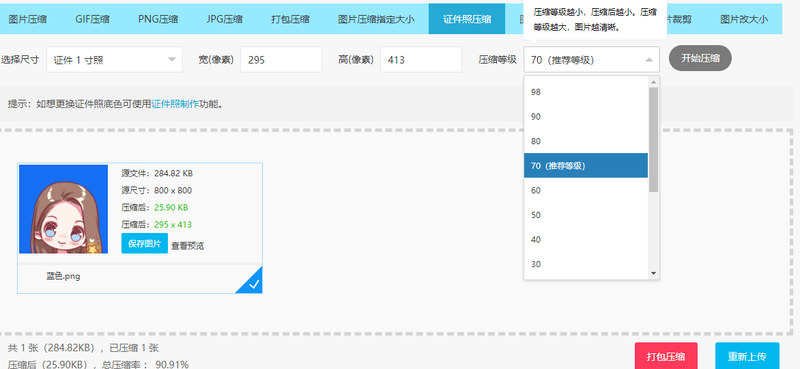Click the 重新上传 button
800x369 pixels.
747,356
